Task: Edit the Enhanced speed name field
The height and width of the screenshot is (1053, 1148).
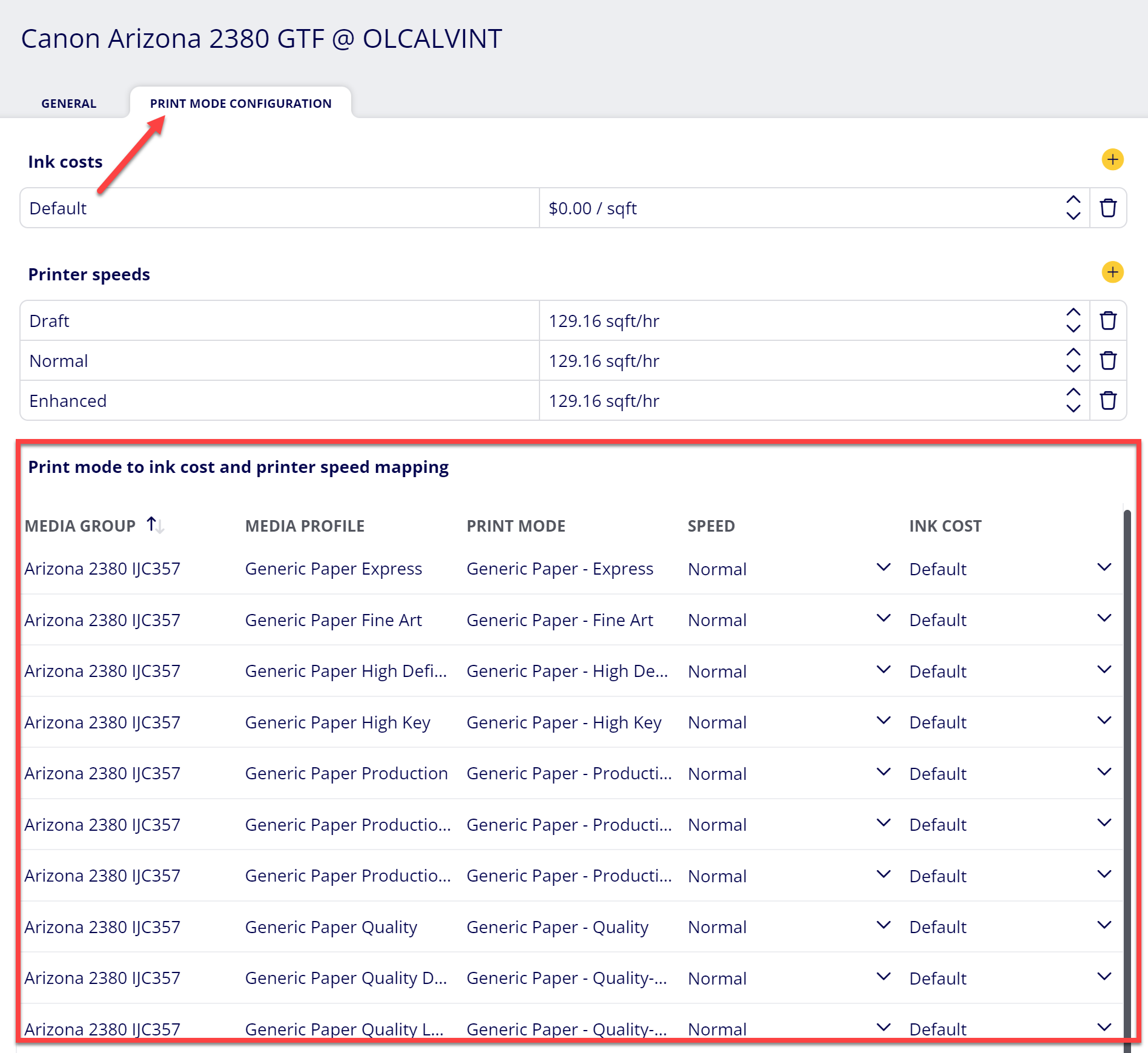Action: coord(280,400)
